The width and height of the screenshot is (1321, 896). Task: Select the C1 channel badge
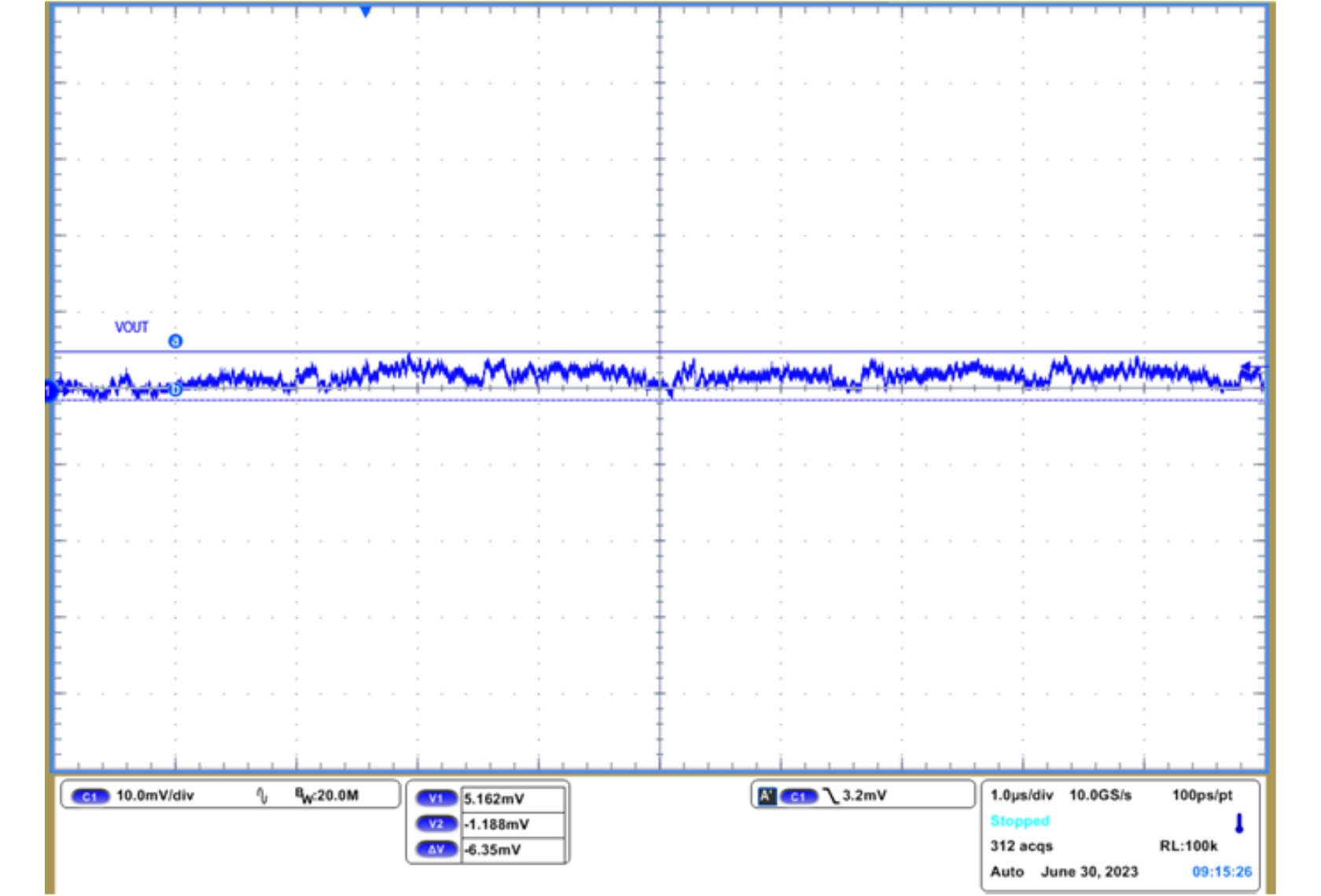(90, 796)
